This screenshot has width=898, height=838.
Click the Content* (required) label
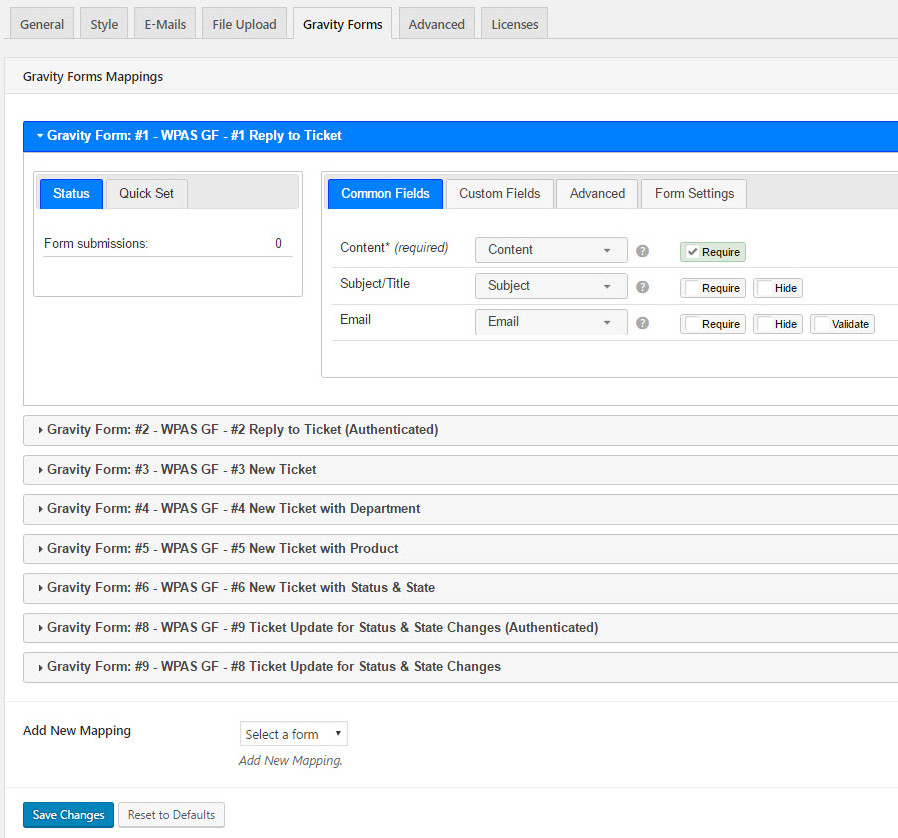(x=394, y=247)
